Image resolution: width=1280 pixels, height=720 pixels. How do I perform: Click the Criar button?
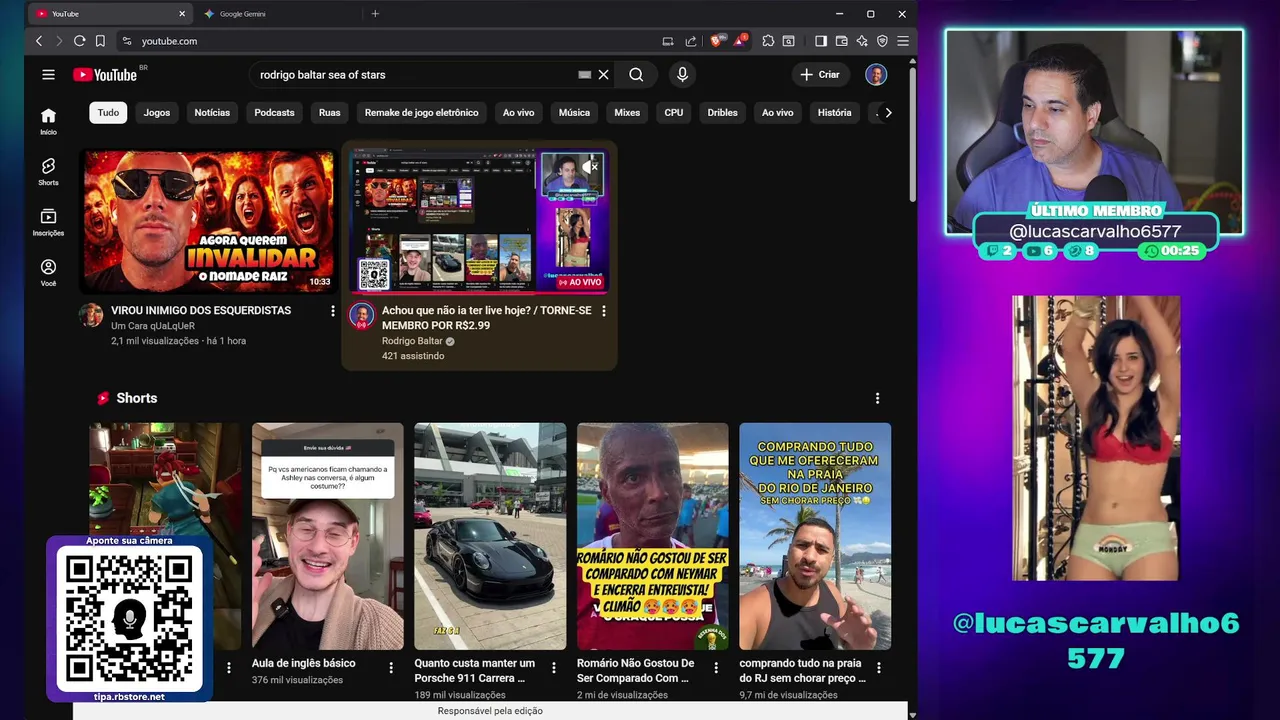[x=821, y=74]
